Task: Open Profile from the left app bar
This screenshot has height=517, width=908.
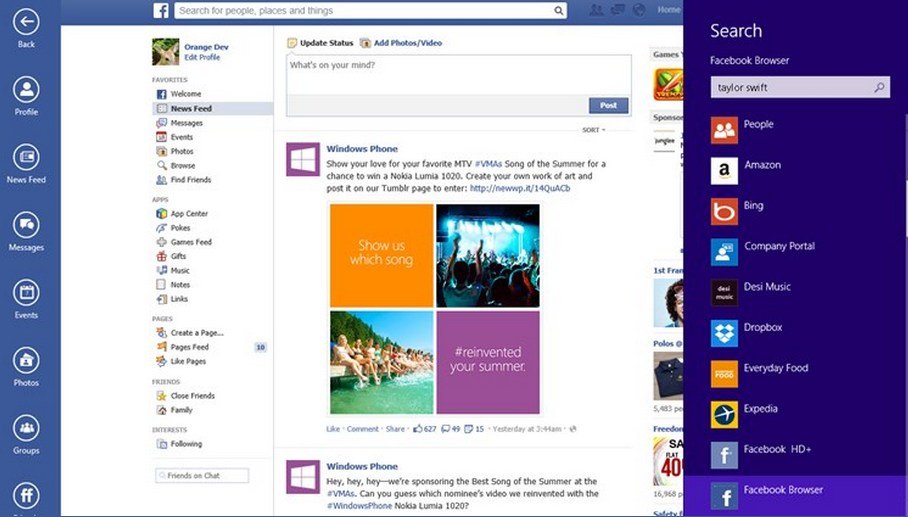Action: (26, 89)
